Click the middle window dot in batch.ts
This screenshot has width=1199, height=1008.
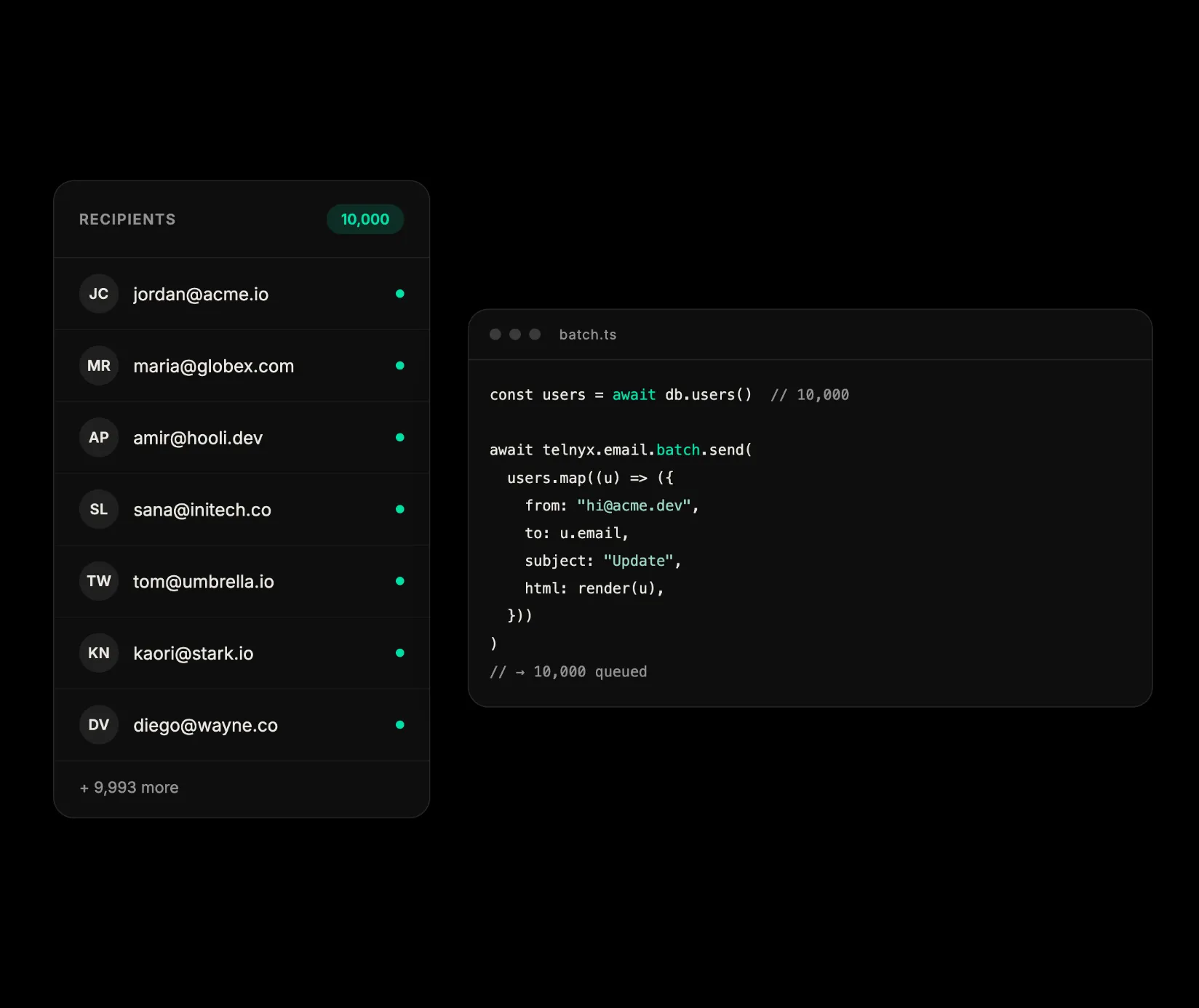[x=515, y=335]
